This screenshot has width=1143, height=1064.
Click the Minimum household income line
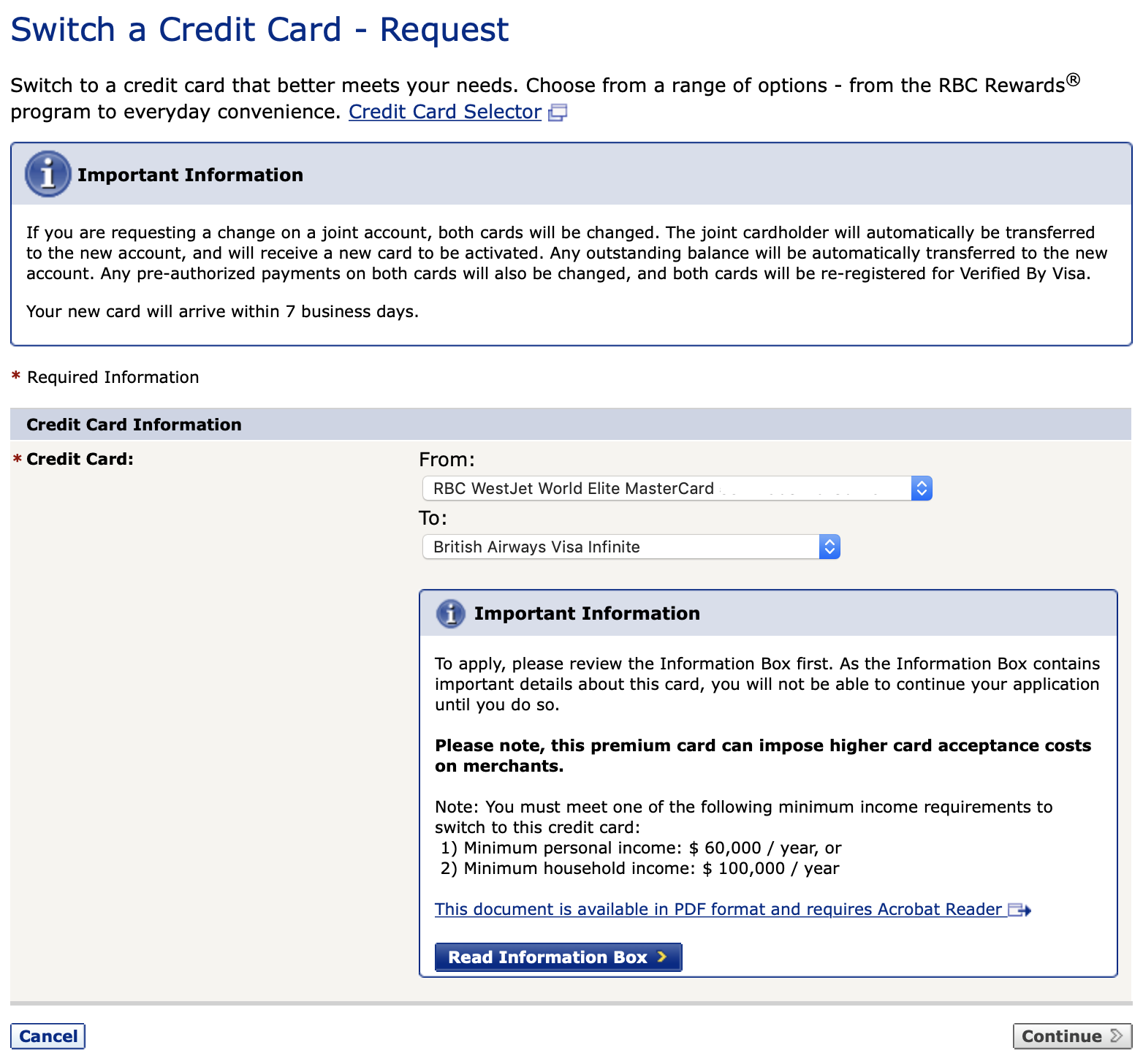tap(639, 868)
